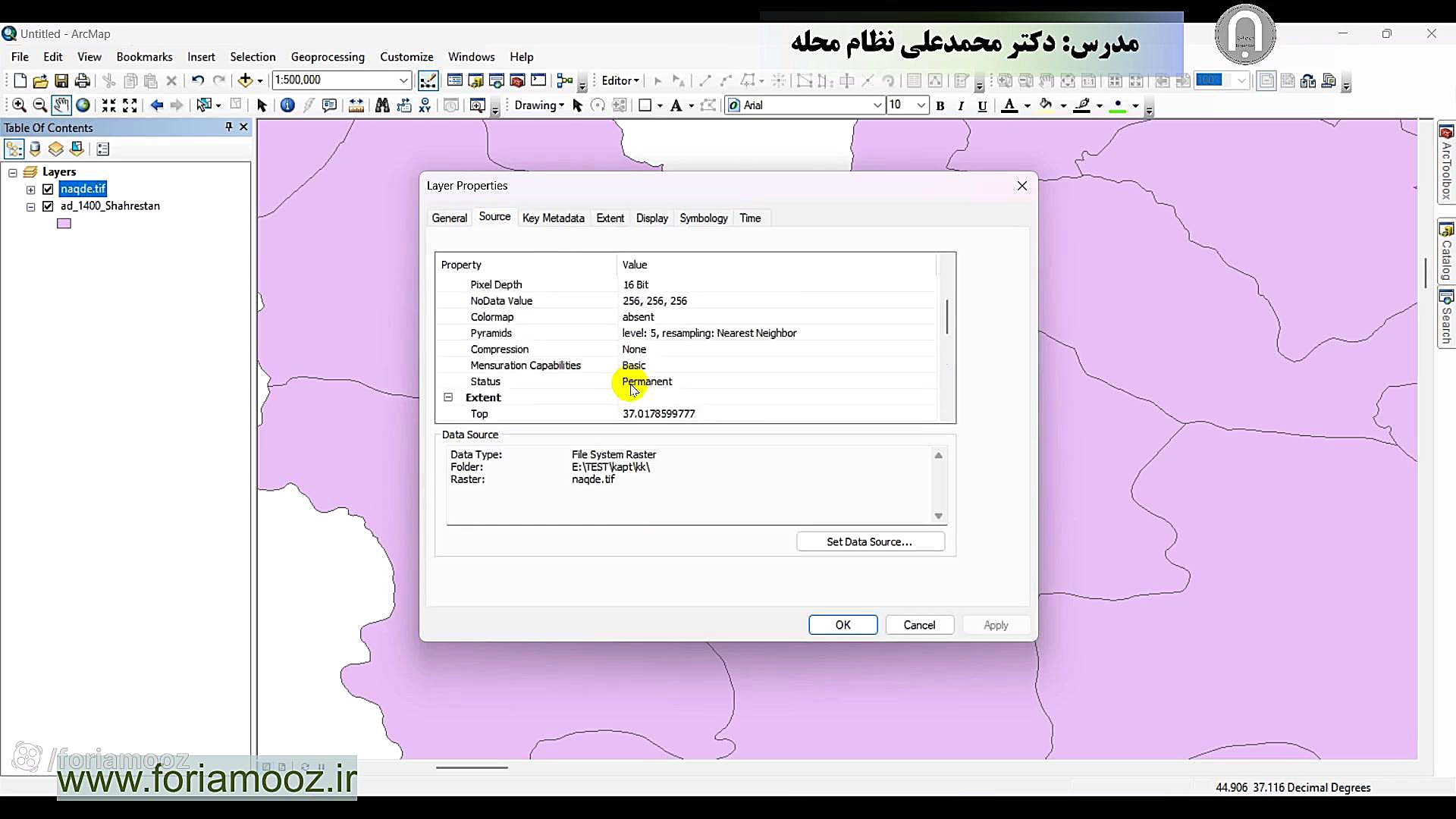The height and width of the screenshot is (819, 1456).
Task: Print the map via printer icon
Action: 83,80
